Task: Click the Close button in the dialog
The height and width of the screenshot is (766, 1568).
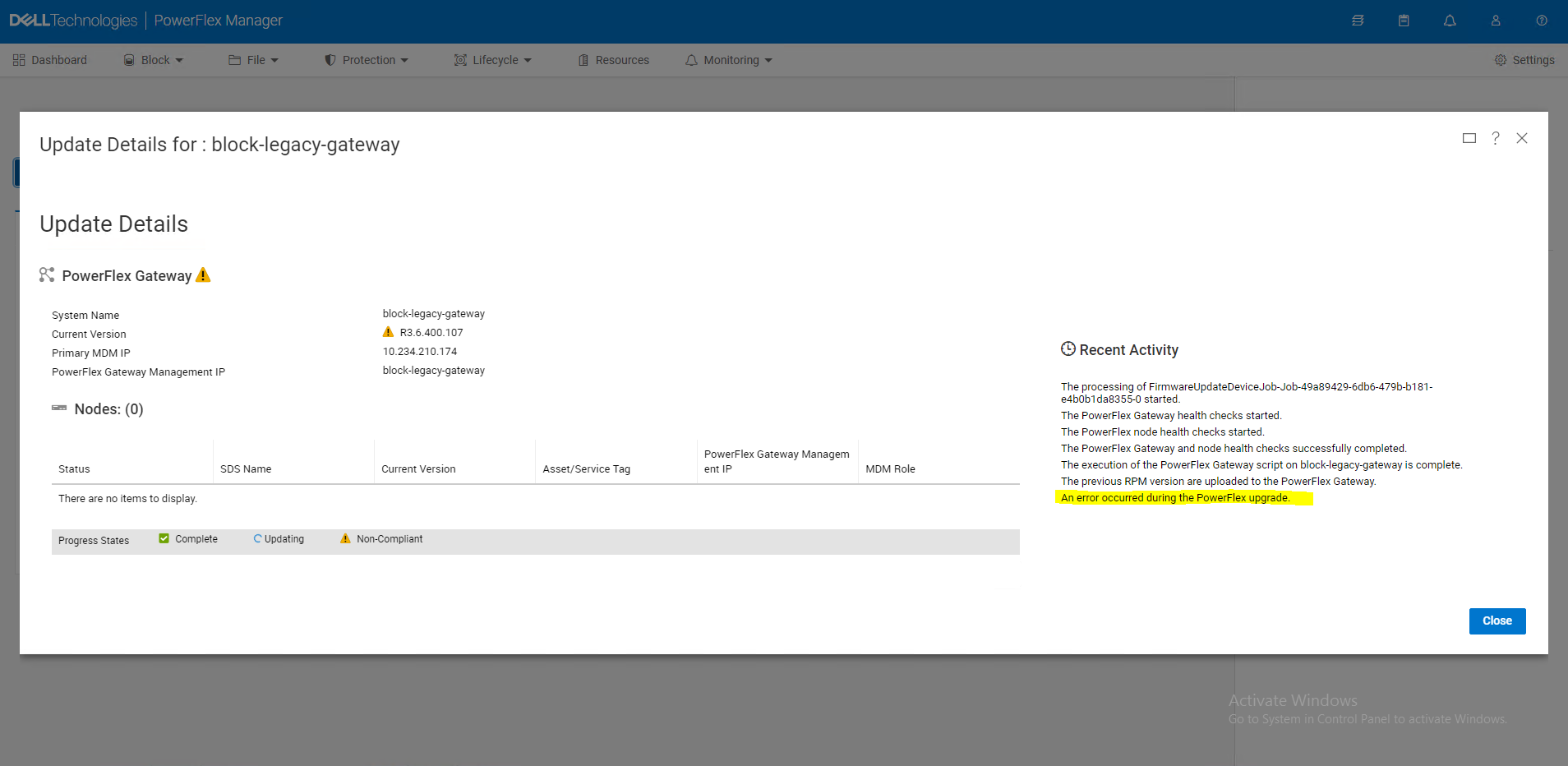Action: point(1497,621)
